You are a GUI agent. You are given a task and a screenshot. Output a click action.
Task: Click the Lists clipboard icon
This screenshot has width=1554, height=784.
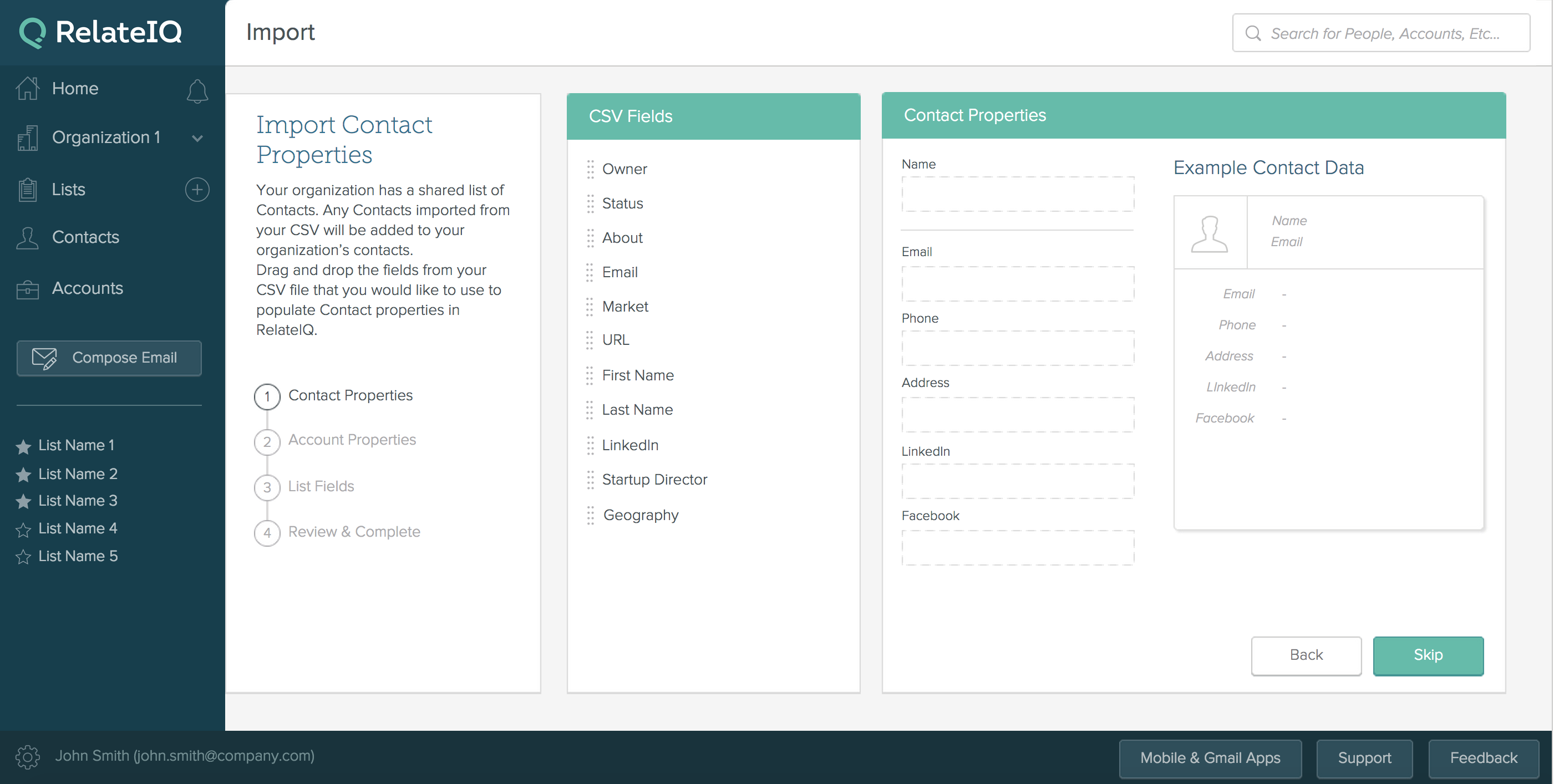click(x=28, y=190)
